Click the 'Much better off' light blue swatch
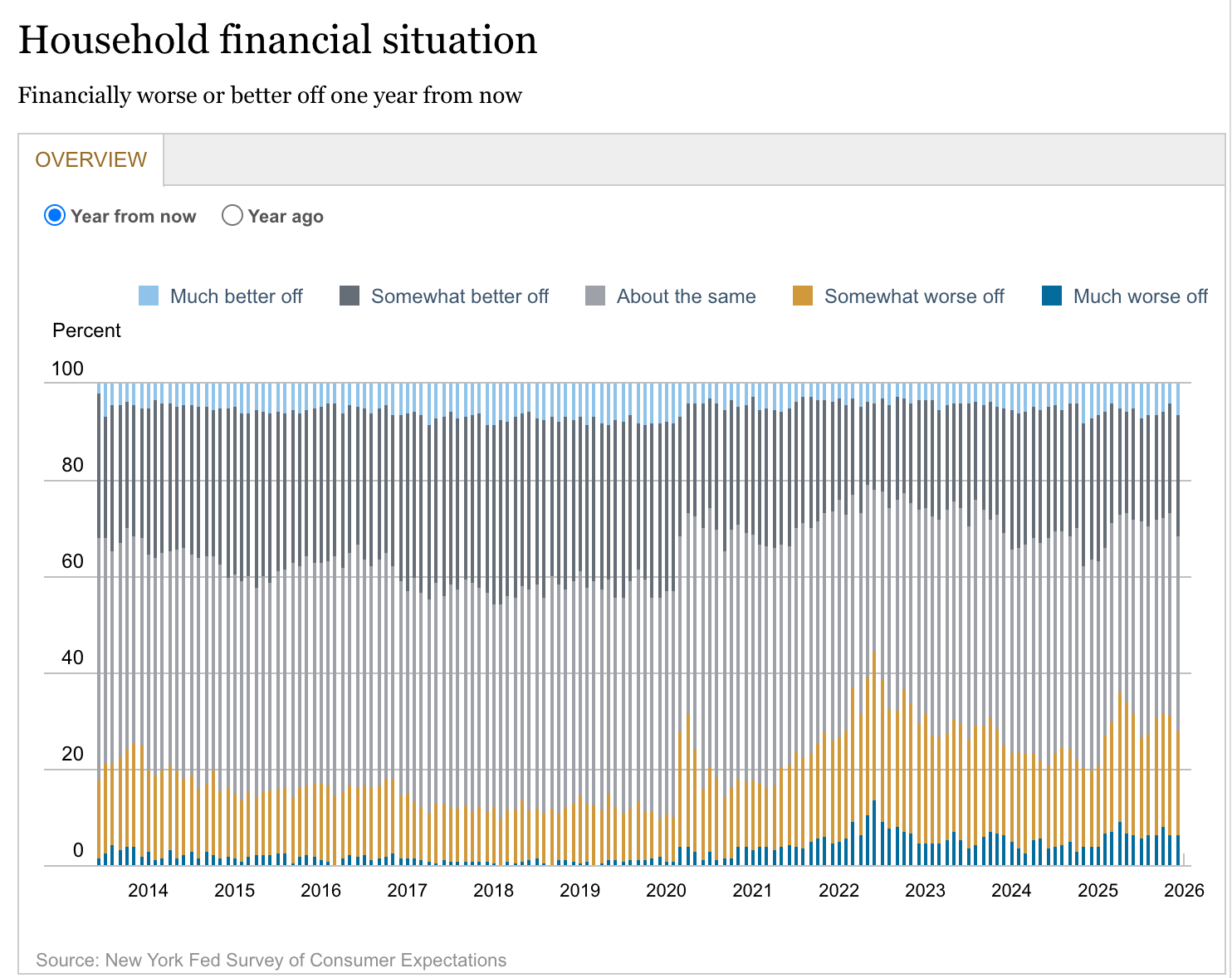Screen dimensions: 1232x978 point(149,296)
